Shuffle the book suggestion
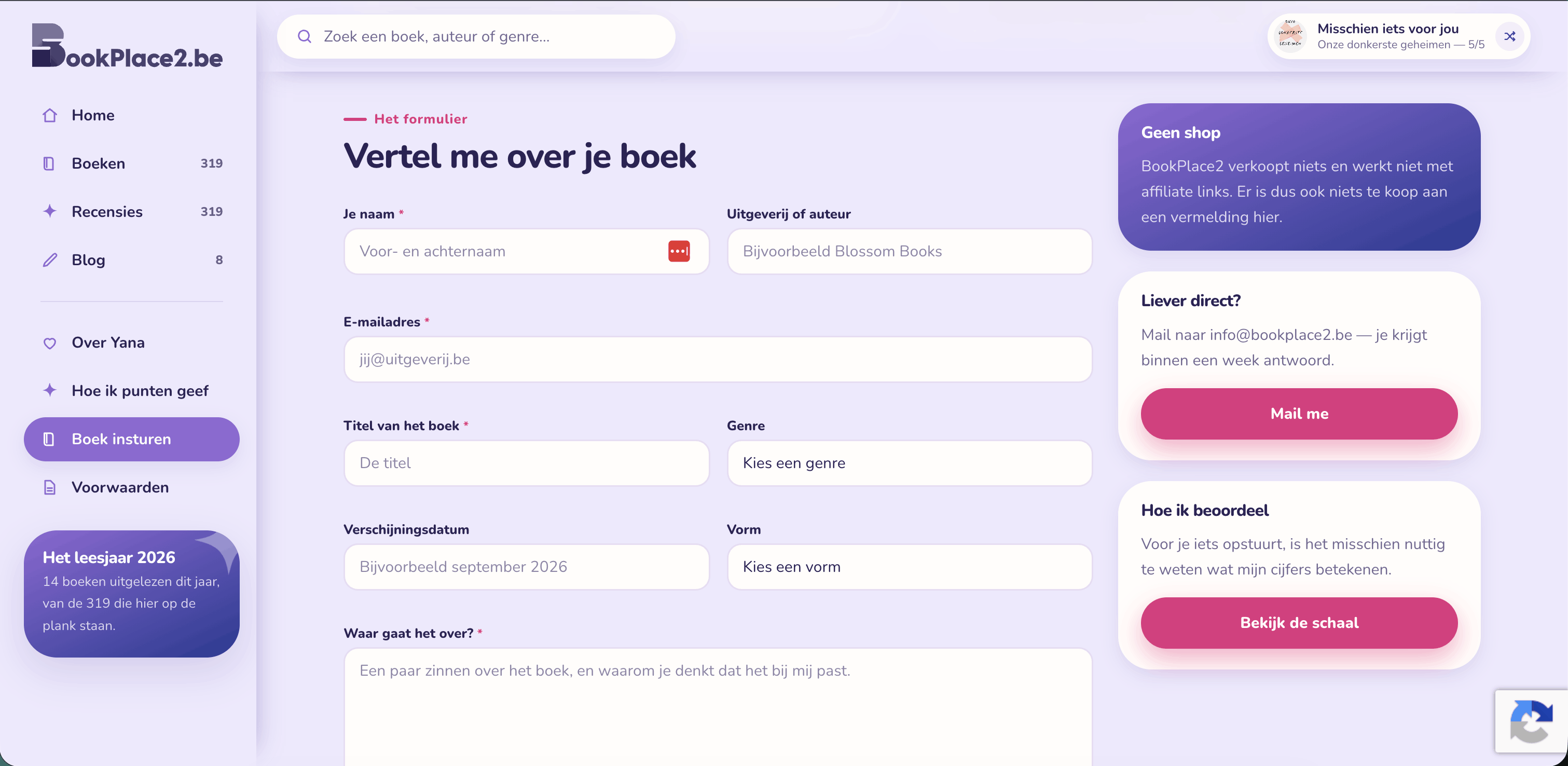Viewport: 1568px width, 766px height. click(x=1509, y=36)
